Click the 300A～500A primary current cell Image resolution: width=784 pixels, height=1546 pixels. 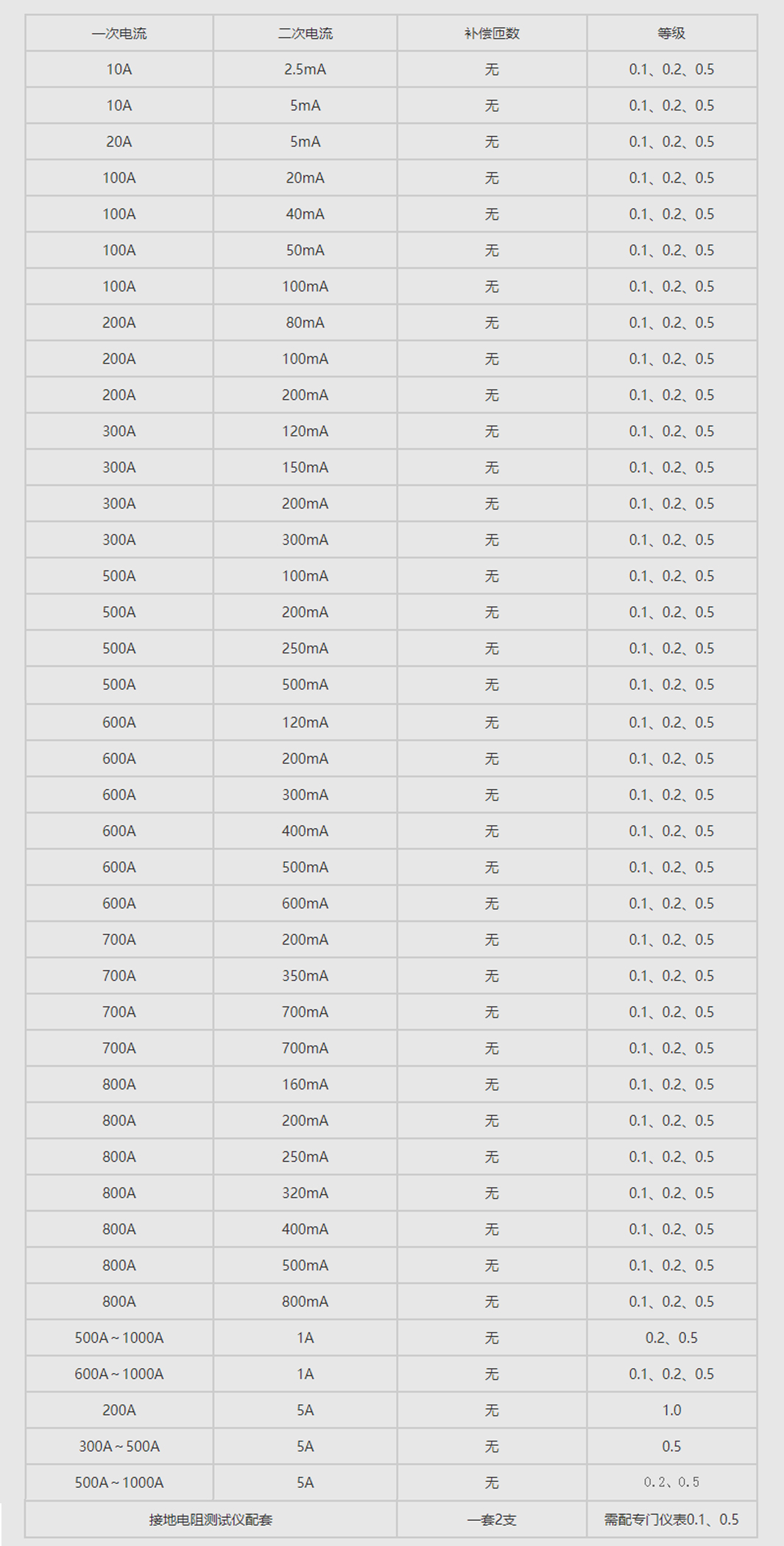coord(119,1446)
